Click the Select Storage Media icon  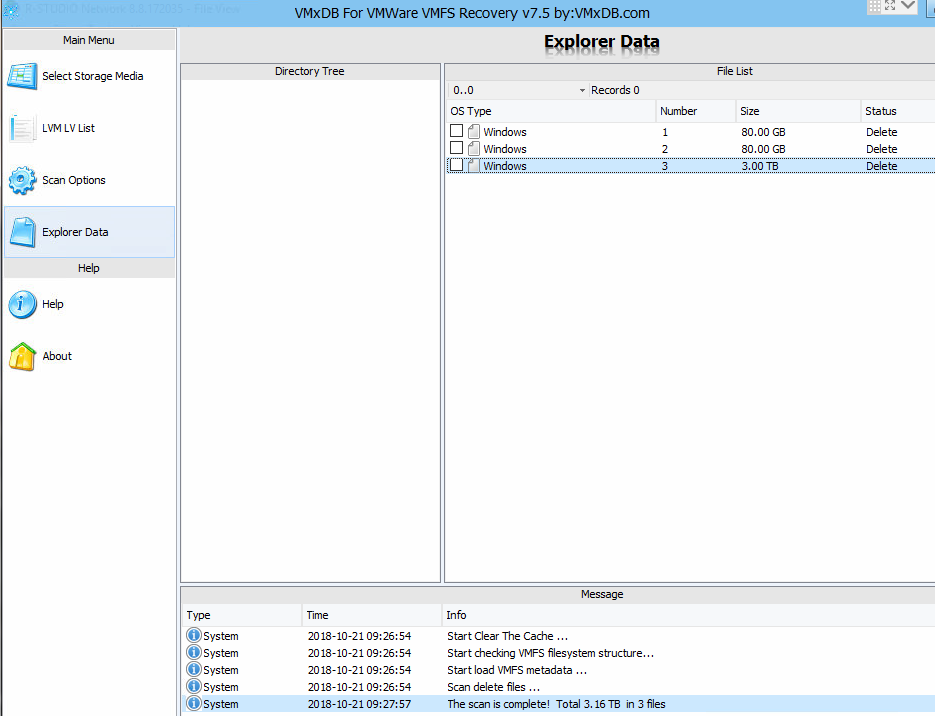(x=22, y=76)
